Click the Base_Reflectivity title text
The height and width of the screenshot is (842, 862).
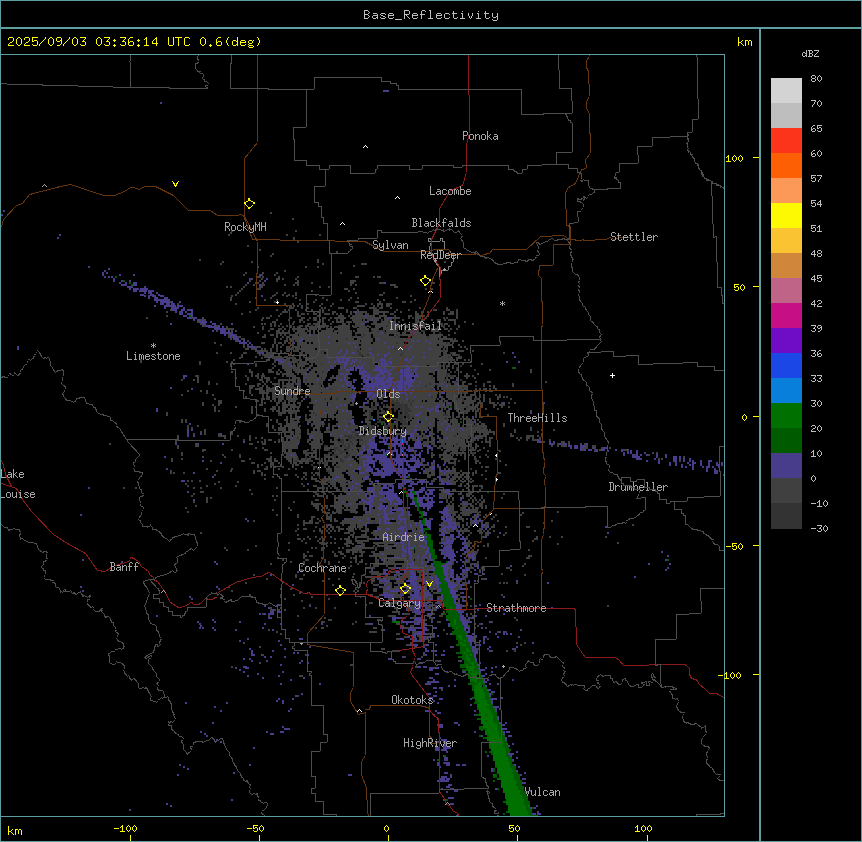point(431,15)
